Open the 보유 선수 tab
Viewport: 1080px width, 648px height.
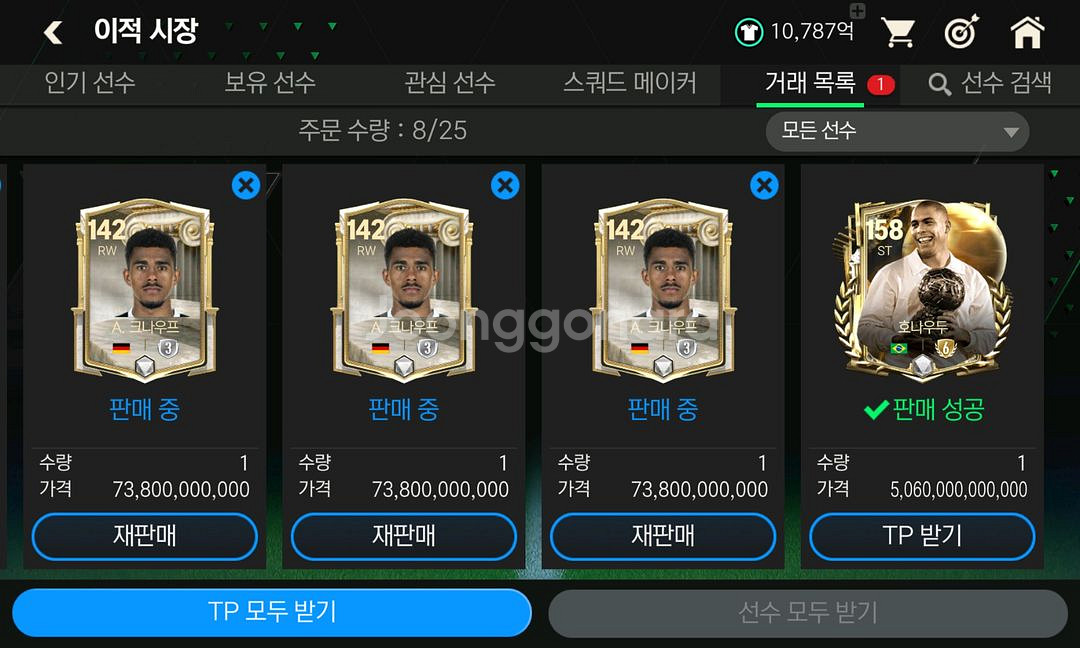(x=270, y=83)
